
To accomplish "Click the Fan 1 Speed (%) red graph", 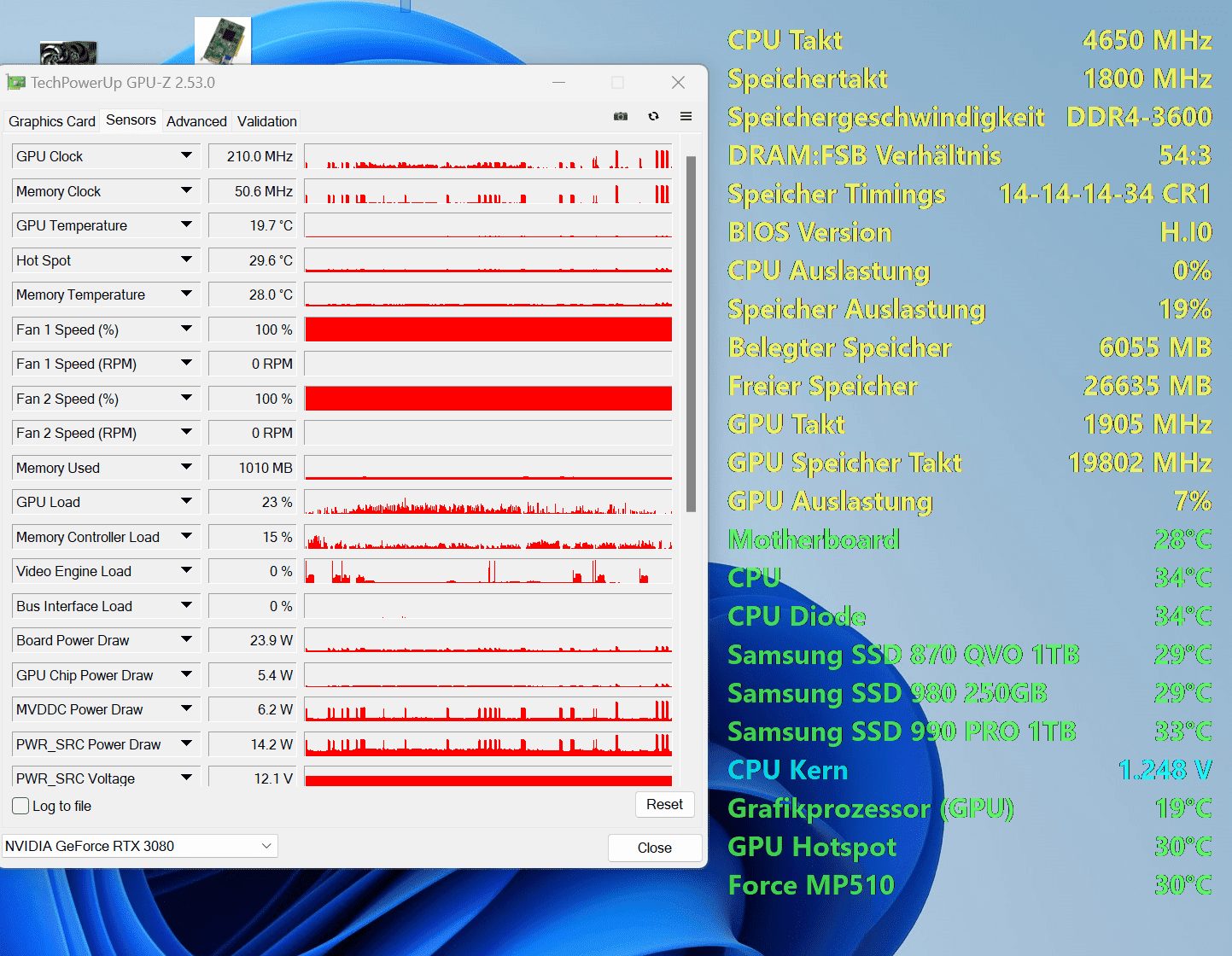I will [488, 329].
